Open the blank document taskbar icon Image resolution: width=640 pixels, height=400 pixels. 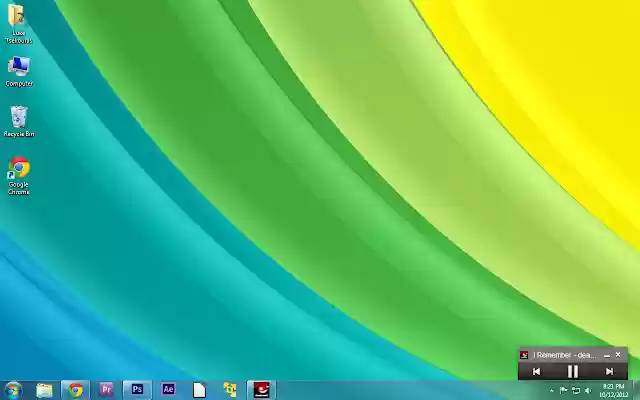click(x=199, y=390)
